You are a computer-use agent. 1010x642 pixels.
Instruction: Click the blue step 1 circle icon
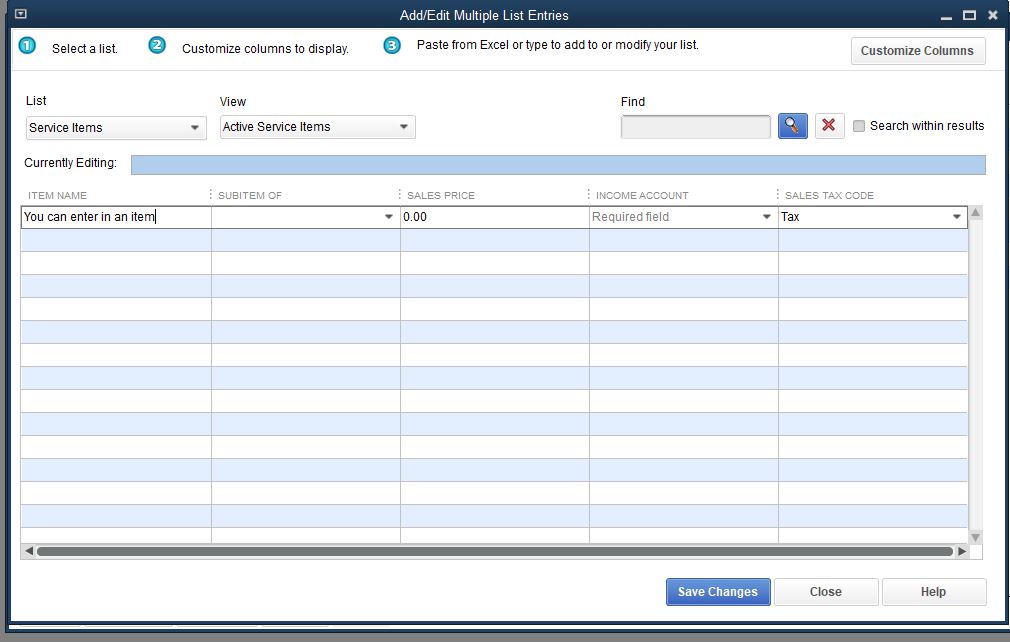[x=27, y=45]
